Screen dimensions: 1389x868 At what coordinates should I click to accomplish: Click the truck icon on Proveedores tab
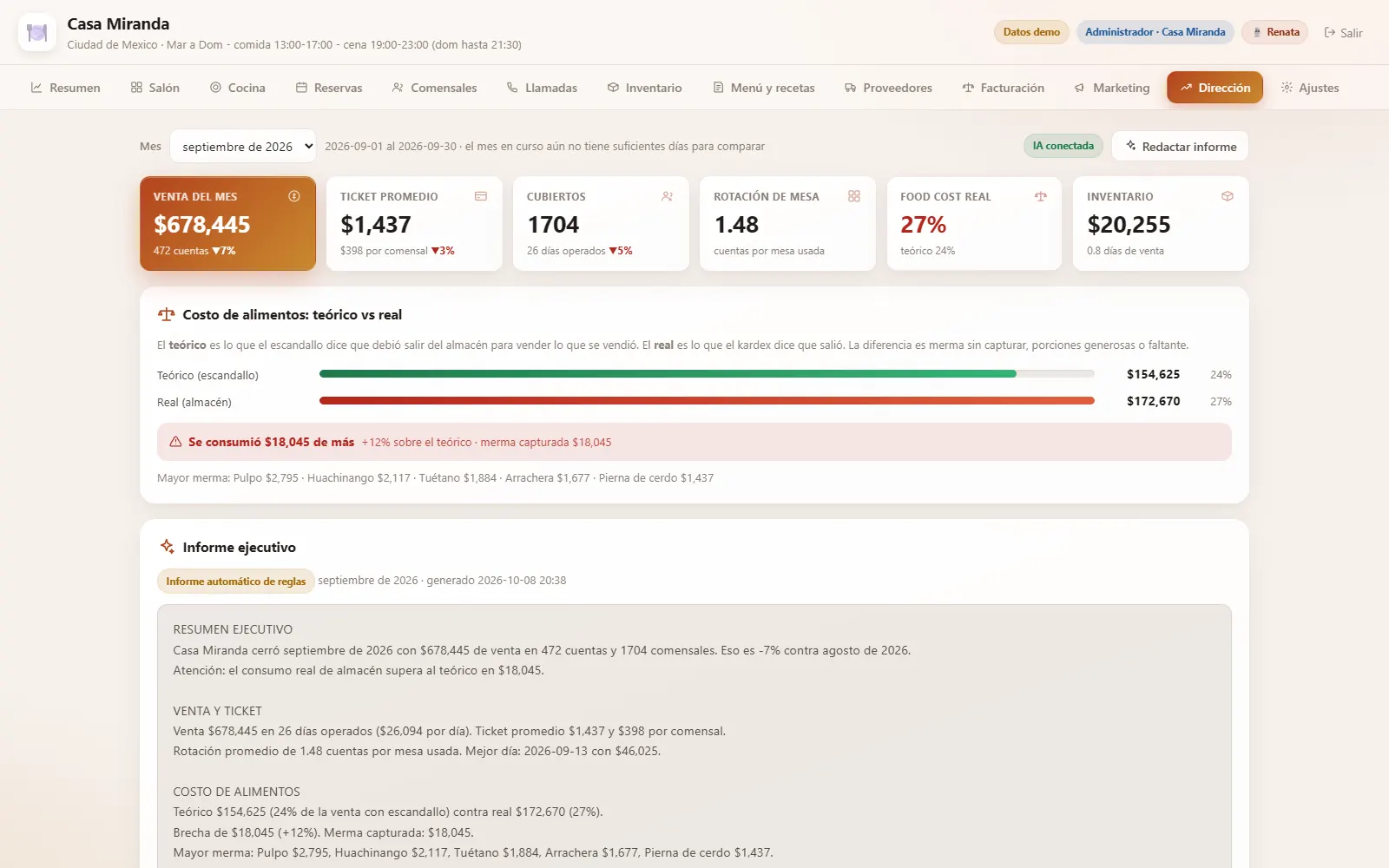pyautogui.click(x=850, y=88)
